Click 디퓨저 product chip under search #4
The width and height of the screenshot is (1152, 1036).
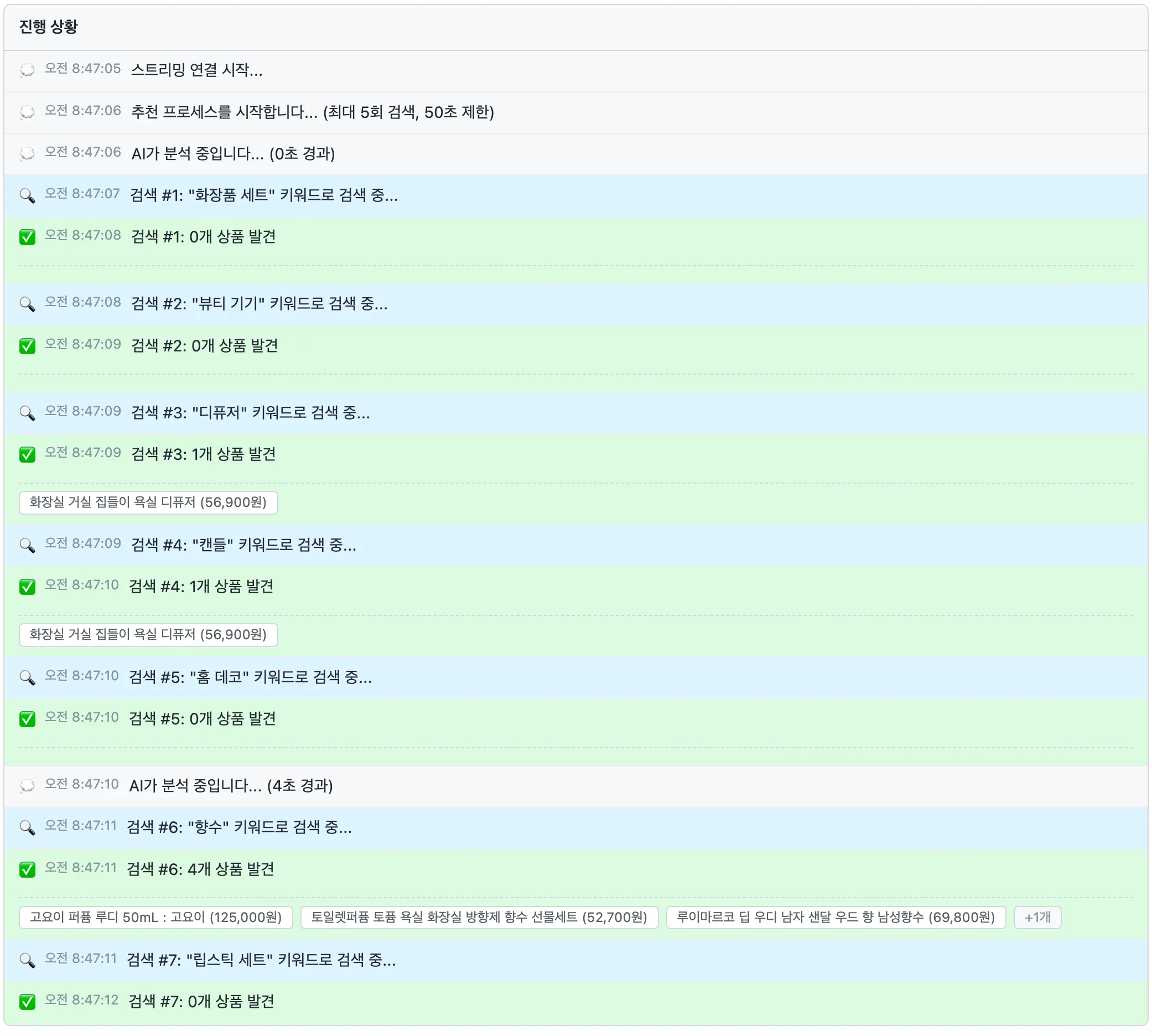tap(148, 635)
